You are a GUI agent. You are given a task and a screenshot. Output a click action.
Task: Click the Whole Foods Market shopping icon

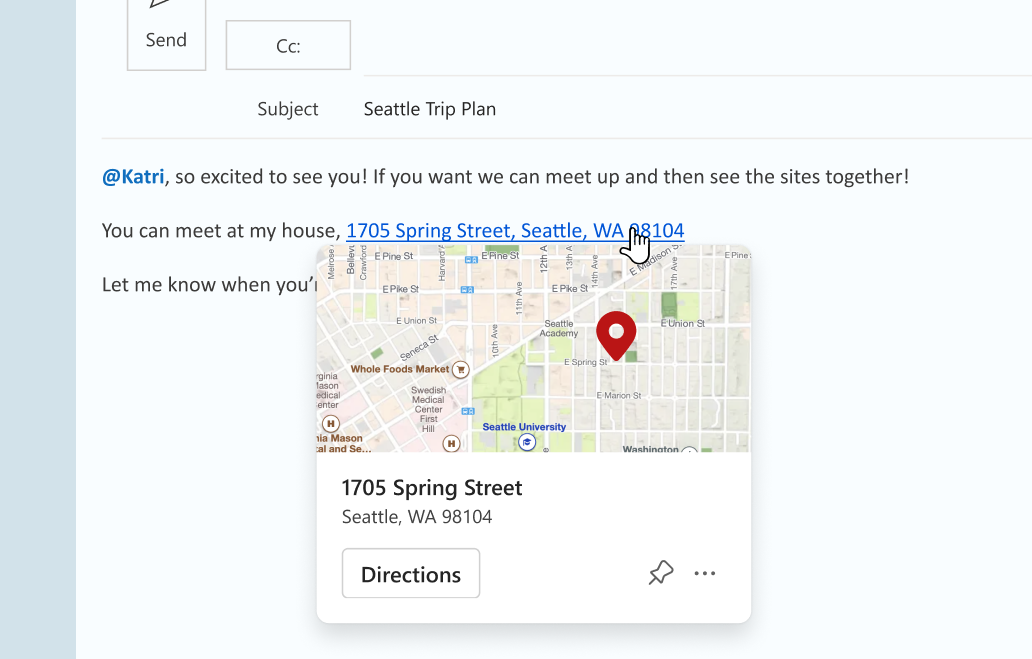(x=461, y=369)
